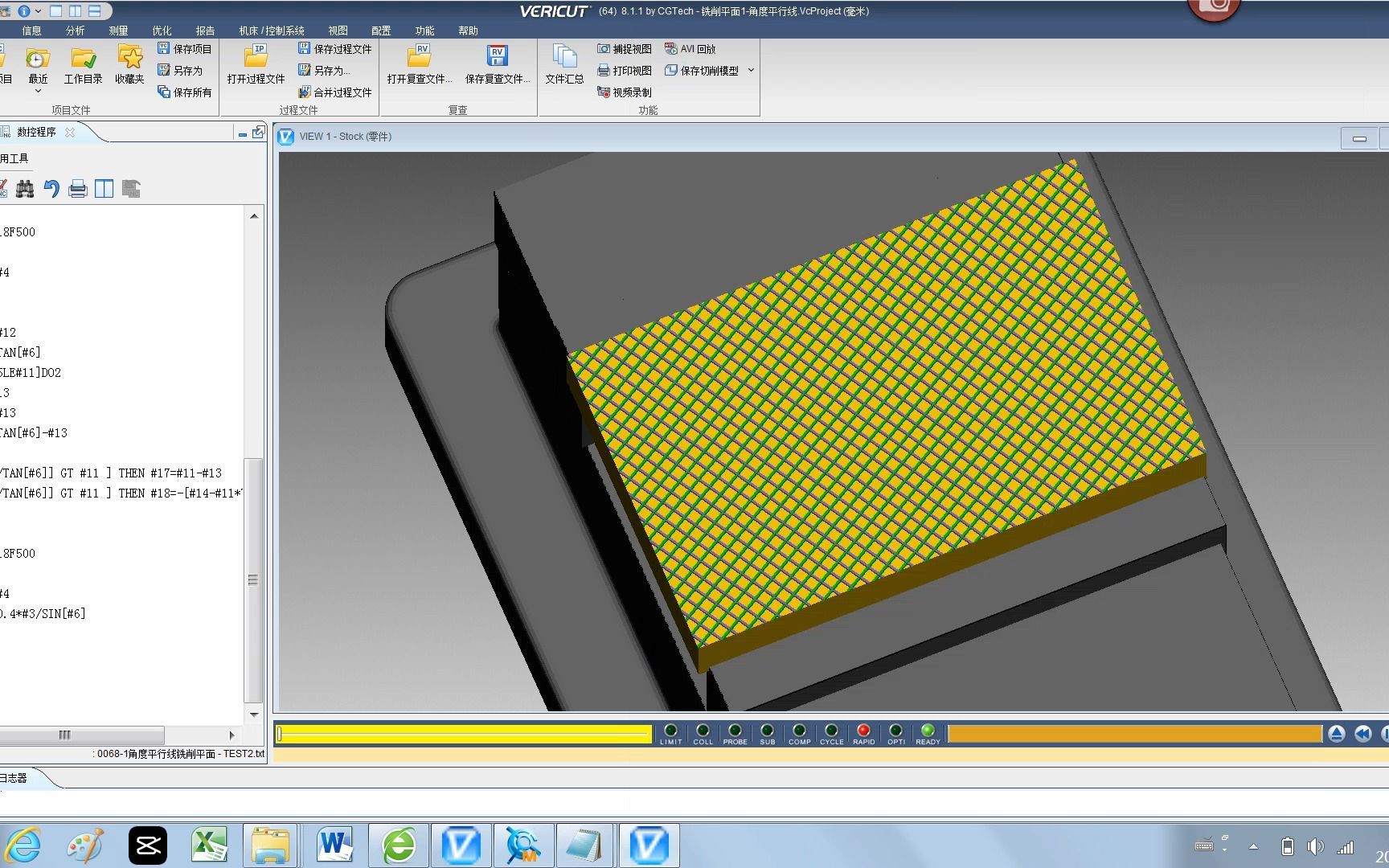Click the grayed NC copy icon in program toolbar

(131, 189)
